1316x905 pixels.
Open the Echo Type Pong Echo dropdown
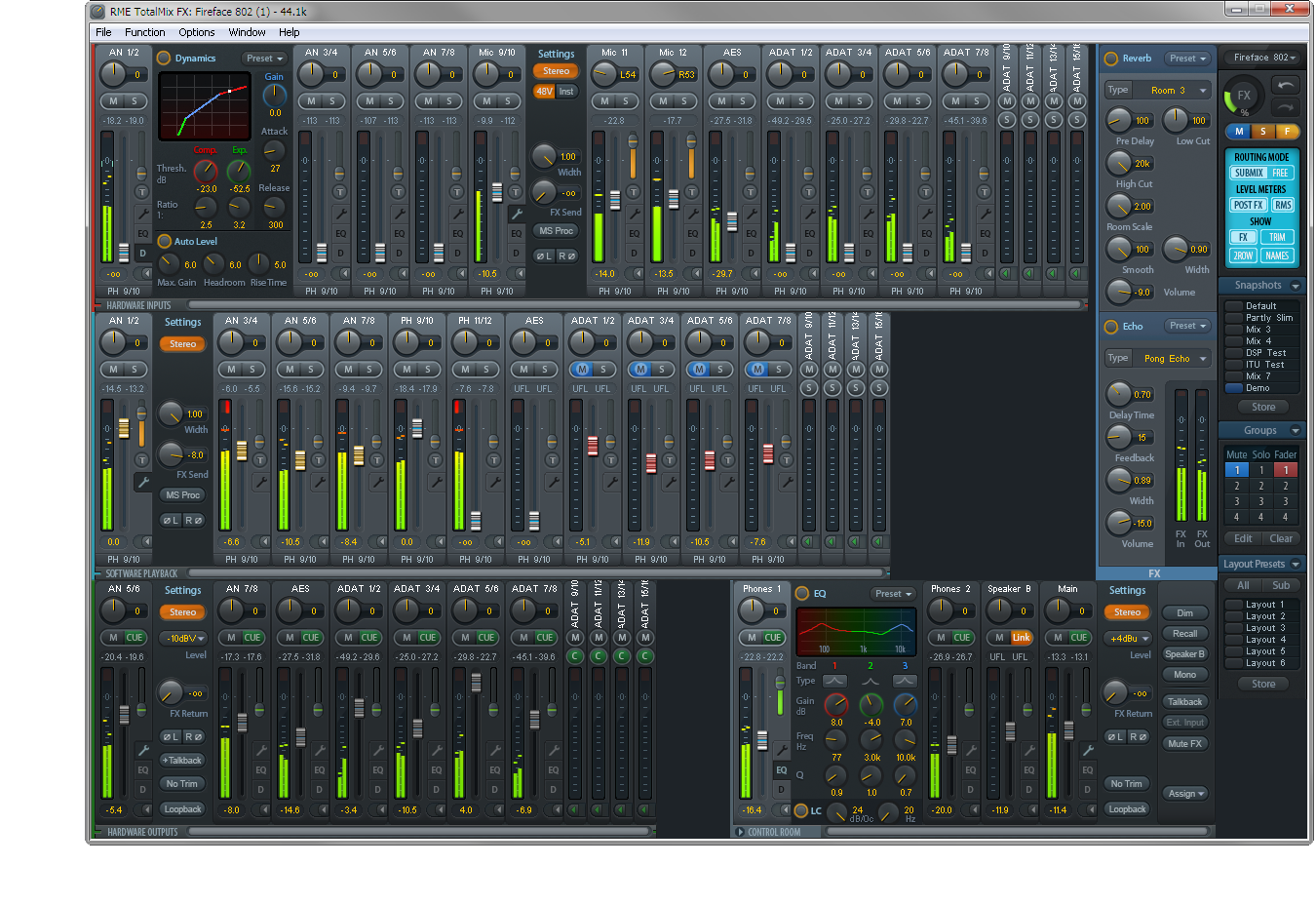click(x=1169, y=359)
